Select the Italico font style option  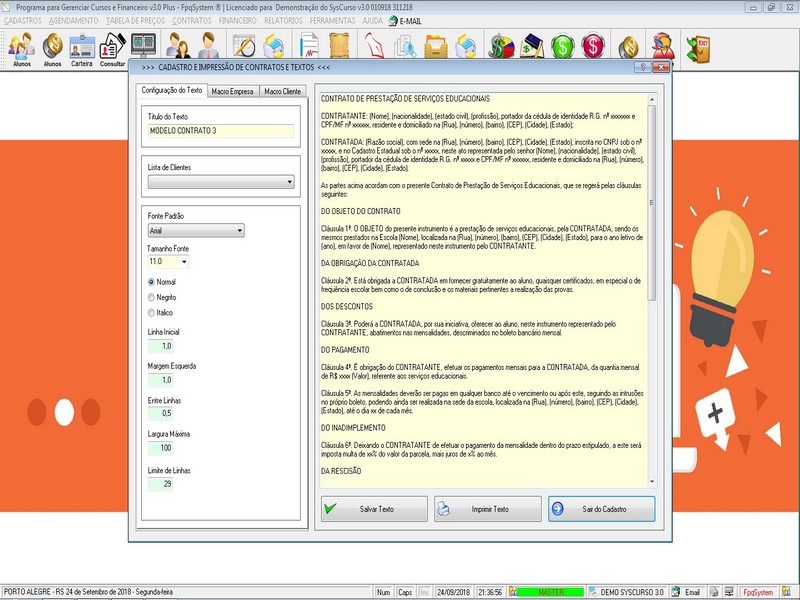point(151,312)
